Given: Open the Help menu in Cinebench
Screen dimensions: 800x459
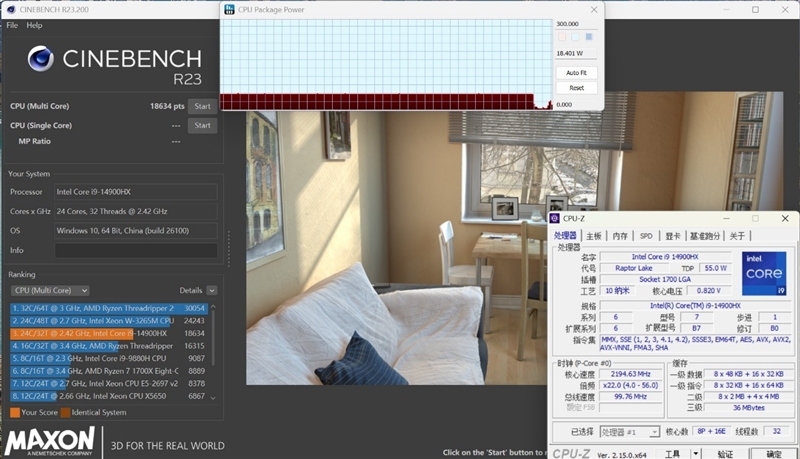Looking at the screenshot, I should 34,25.
